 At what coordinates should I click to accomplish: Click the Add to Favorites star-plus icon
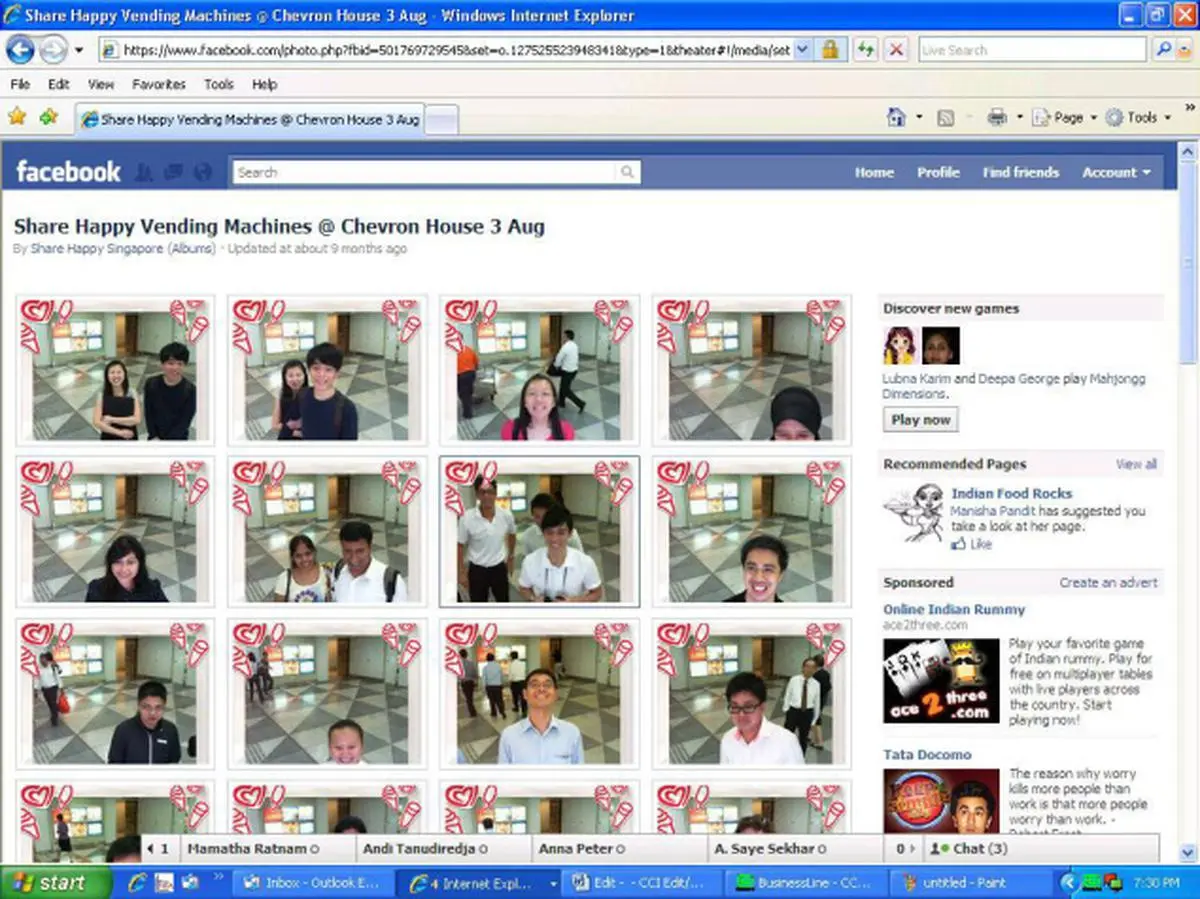(48, 117)
